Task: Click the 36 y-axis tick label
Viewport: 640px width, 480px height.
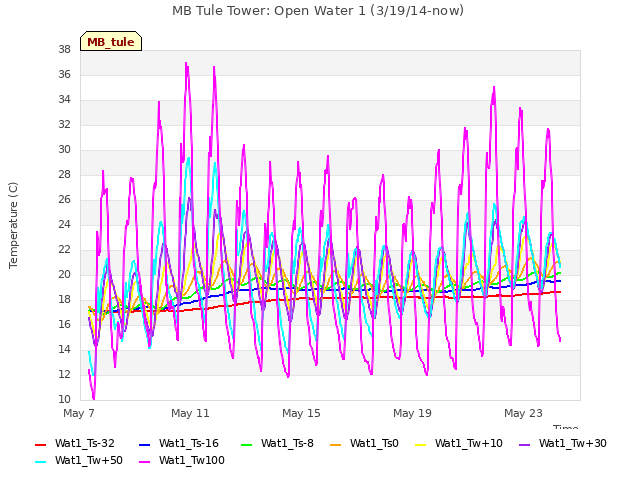Action: 64,75
